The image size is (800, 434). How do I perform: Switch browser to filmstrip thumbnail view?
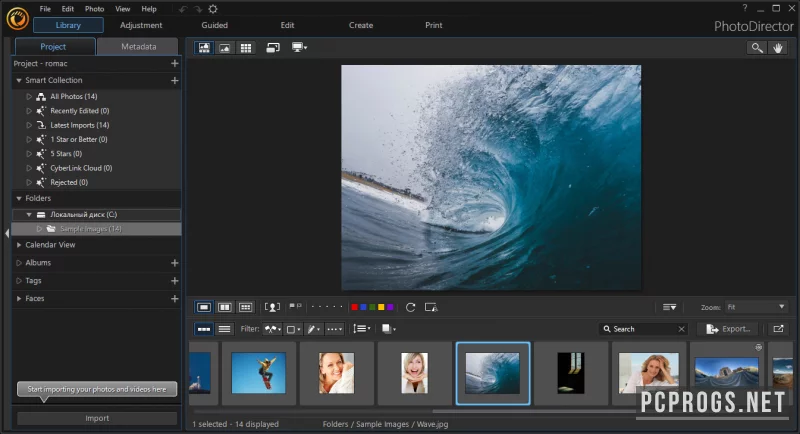204,329
